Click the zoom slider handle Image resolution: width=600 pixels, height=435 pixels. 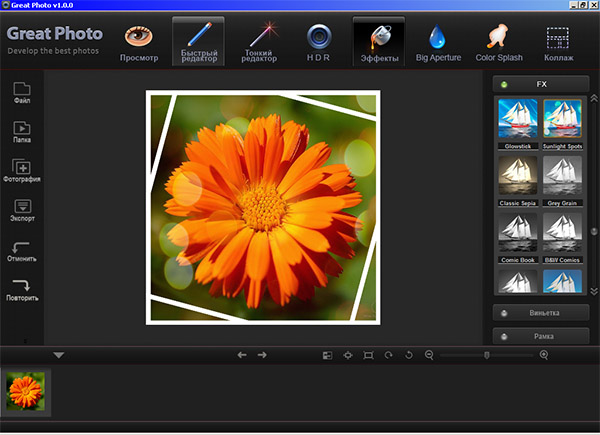point(487,355)
